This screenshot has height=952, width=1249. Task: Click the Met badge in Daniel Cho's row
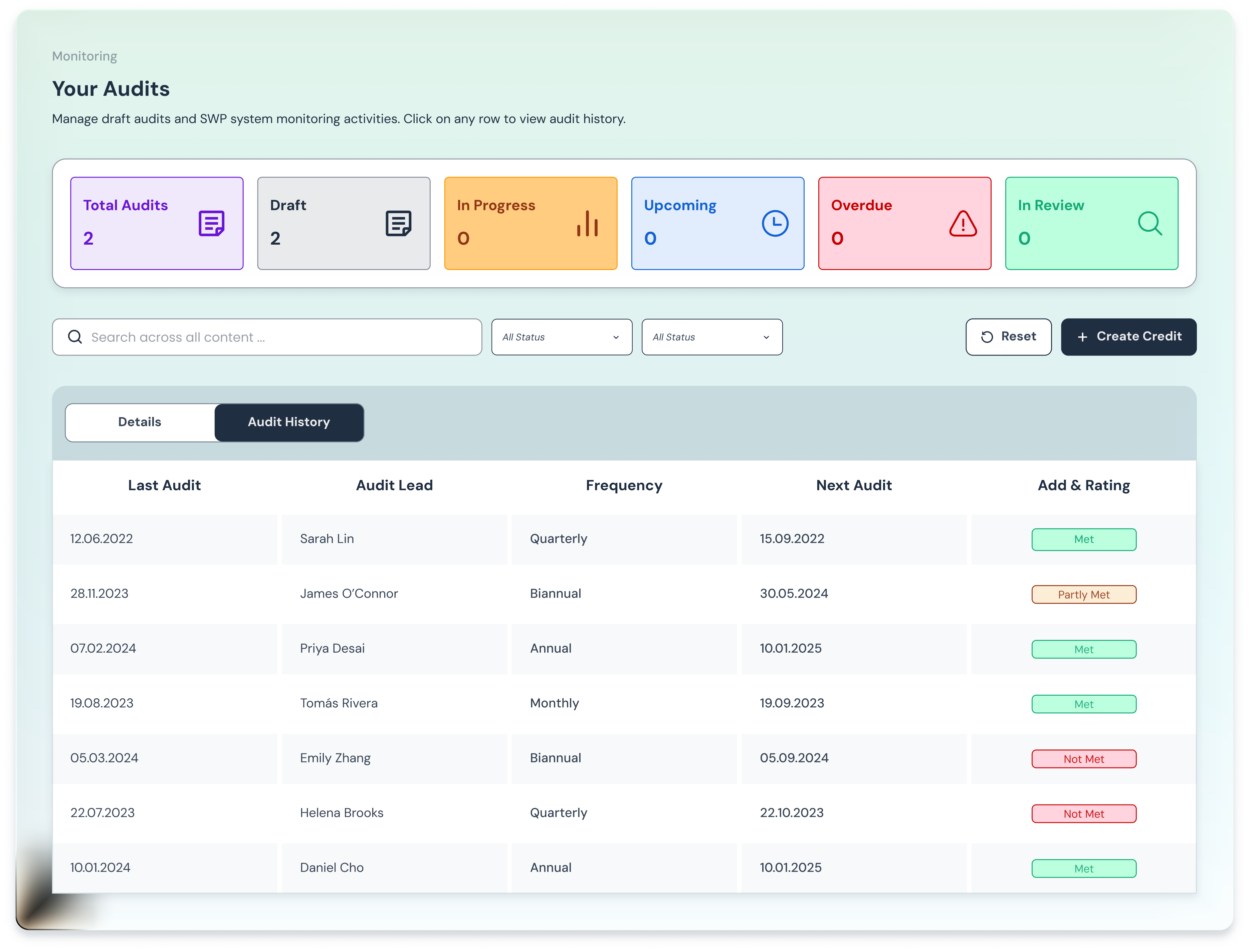[1083, 869]
